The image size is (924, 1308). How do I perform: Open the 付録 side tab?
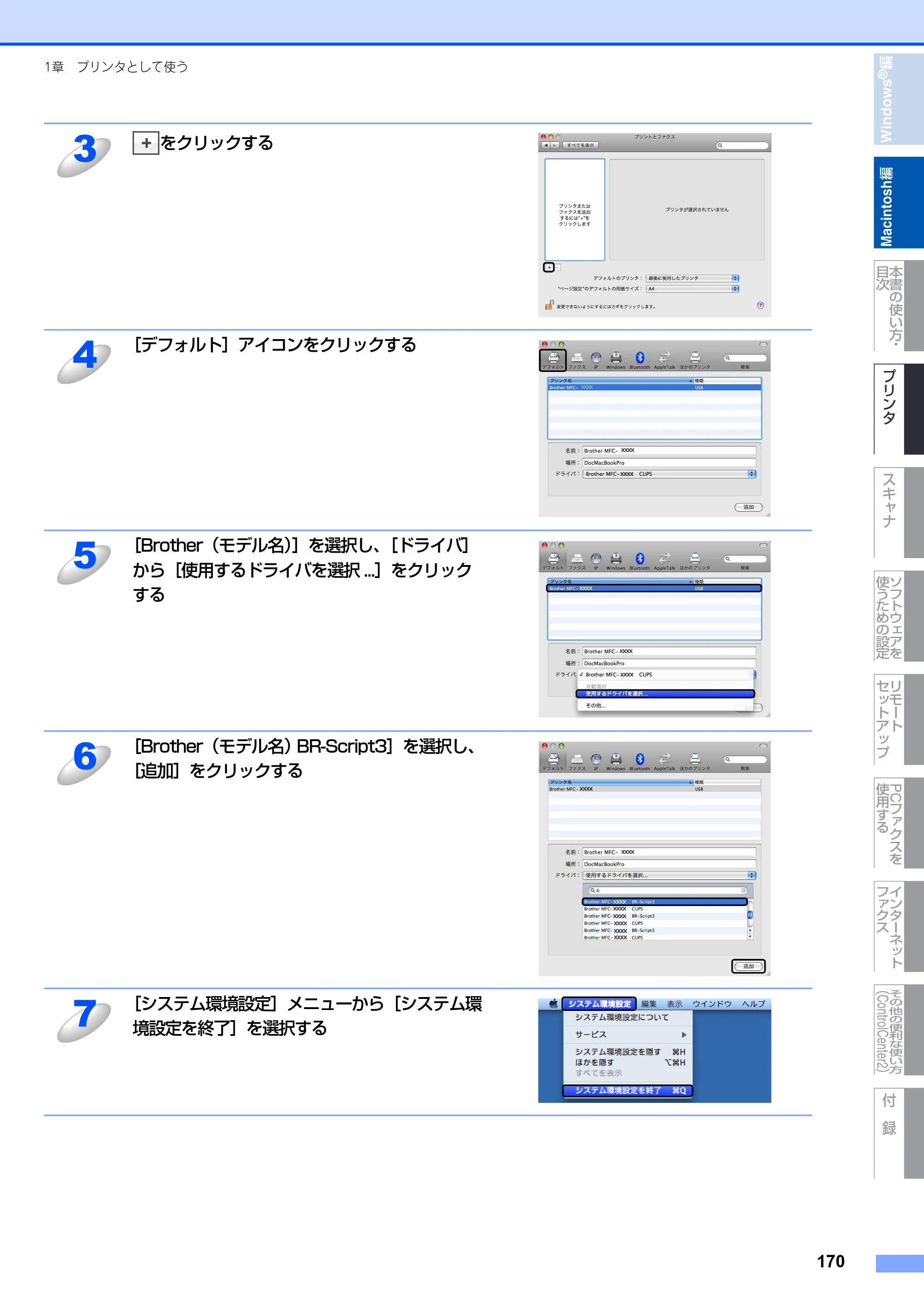[899, 1133]
